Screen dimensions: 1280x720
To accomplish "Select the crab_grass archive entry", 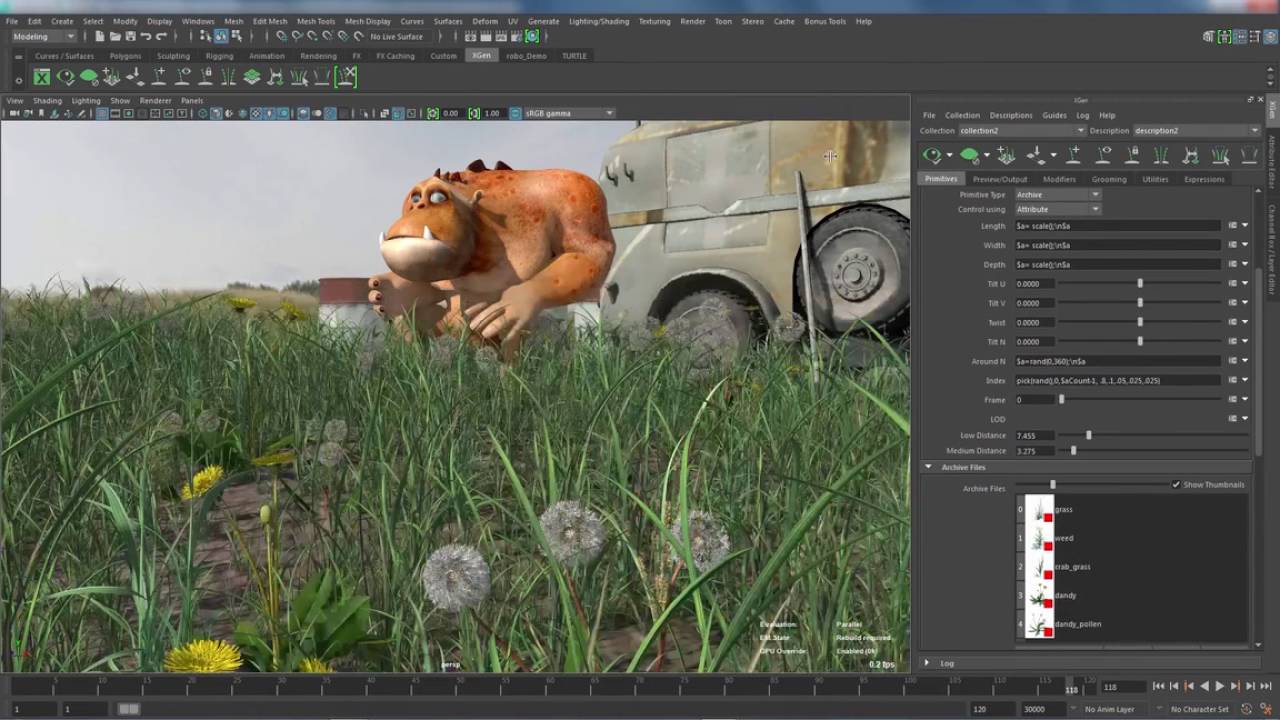I will [x=1072, y=567].
